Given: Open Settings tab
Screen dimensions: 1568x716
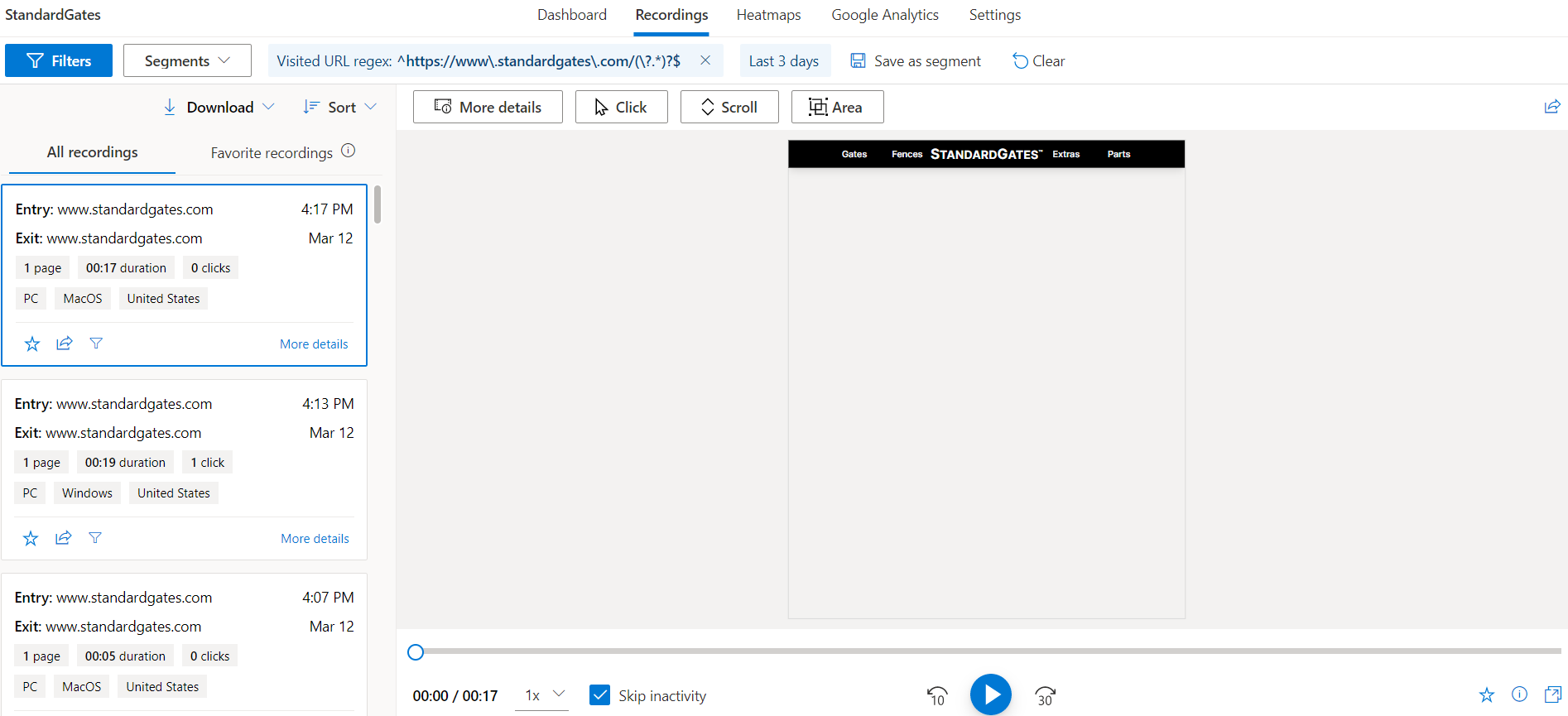Looking at the screenshot, I should click(995, 15).
